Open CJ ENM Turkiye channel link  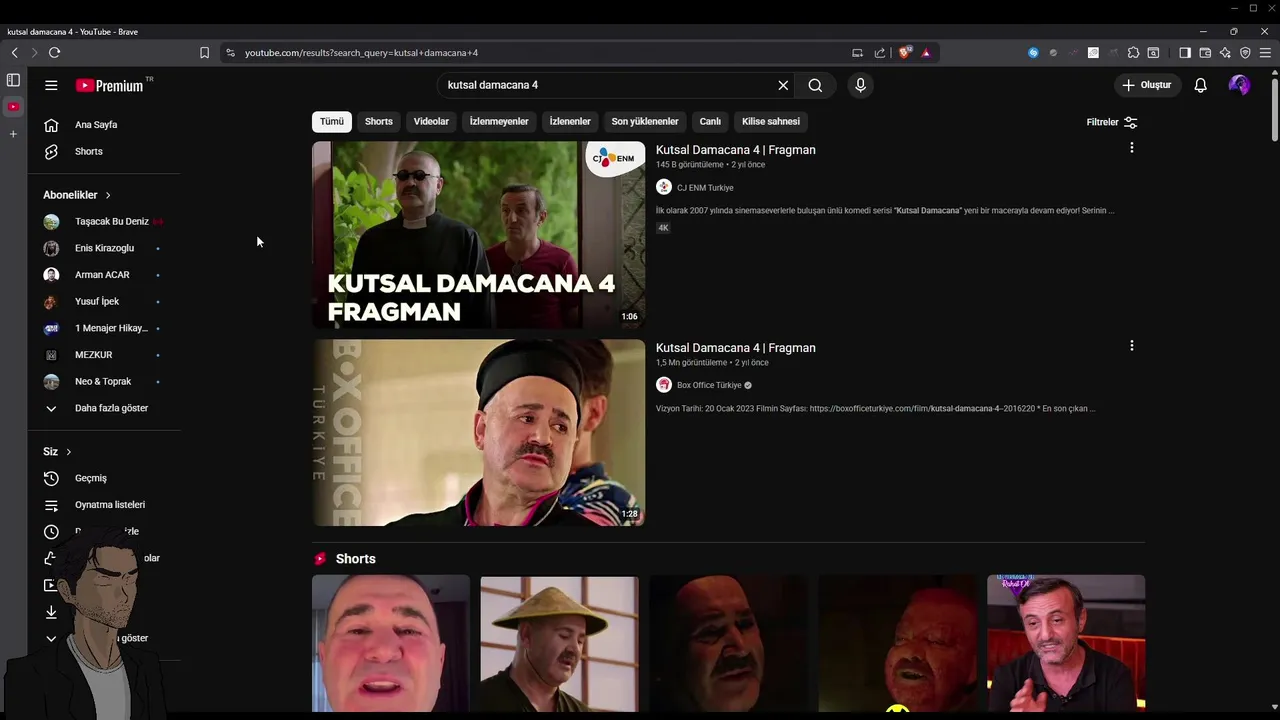click(x=705, y=188)
